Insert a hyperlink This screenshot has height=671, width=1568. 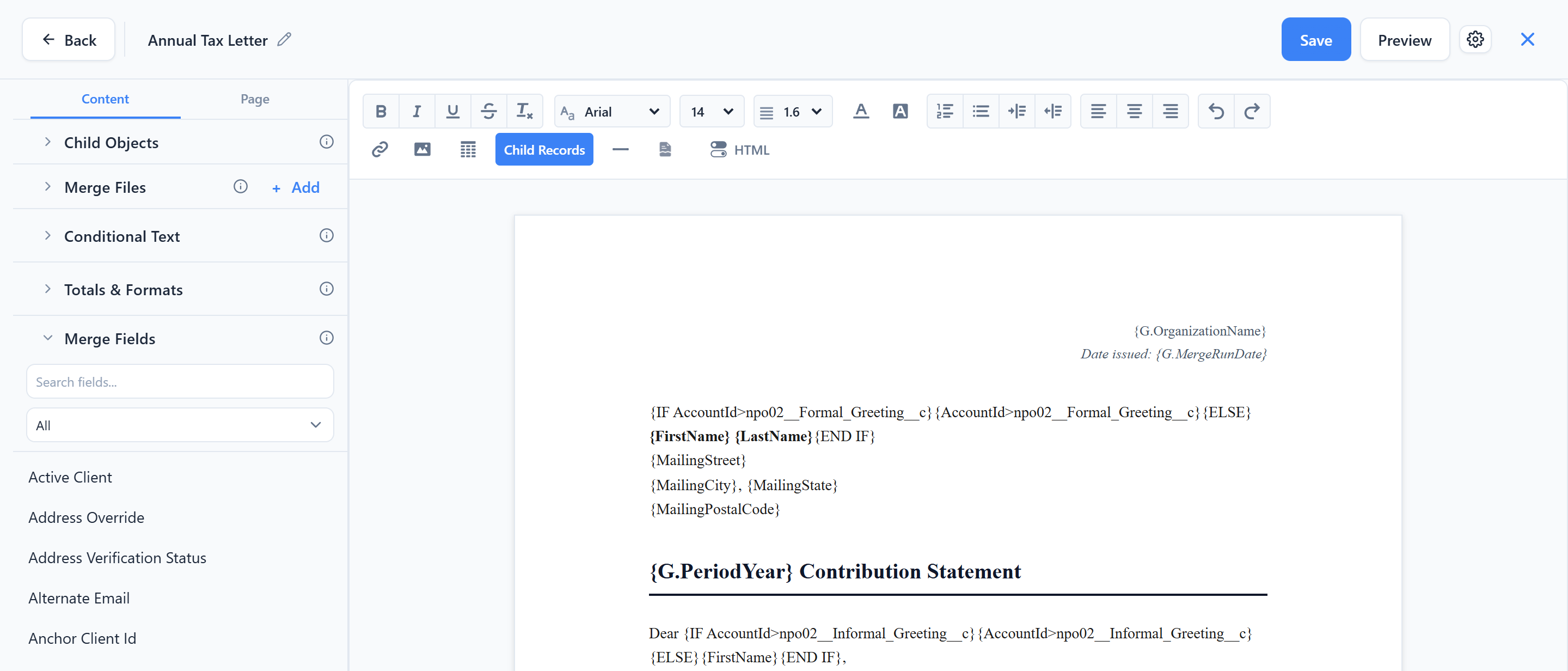tap(380, 149)
